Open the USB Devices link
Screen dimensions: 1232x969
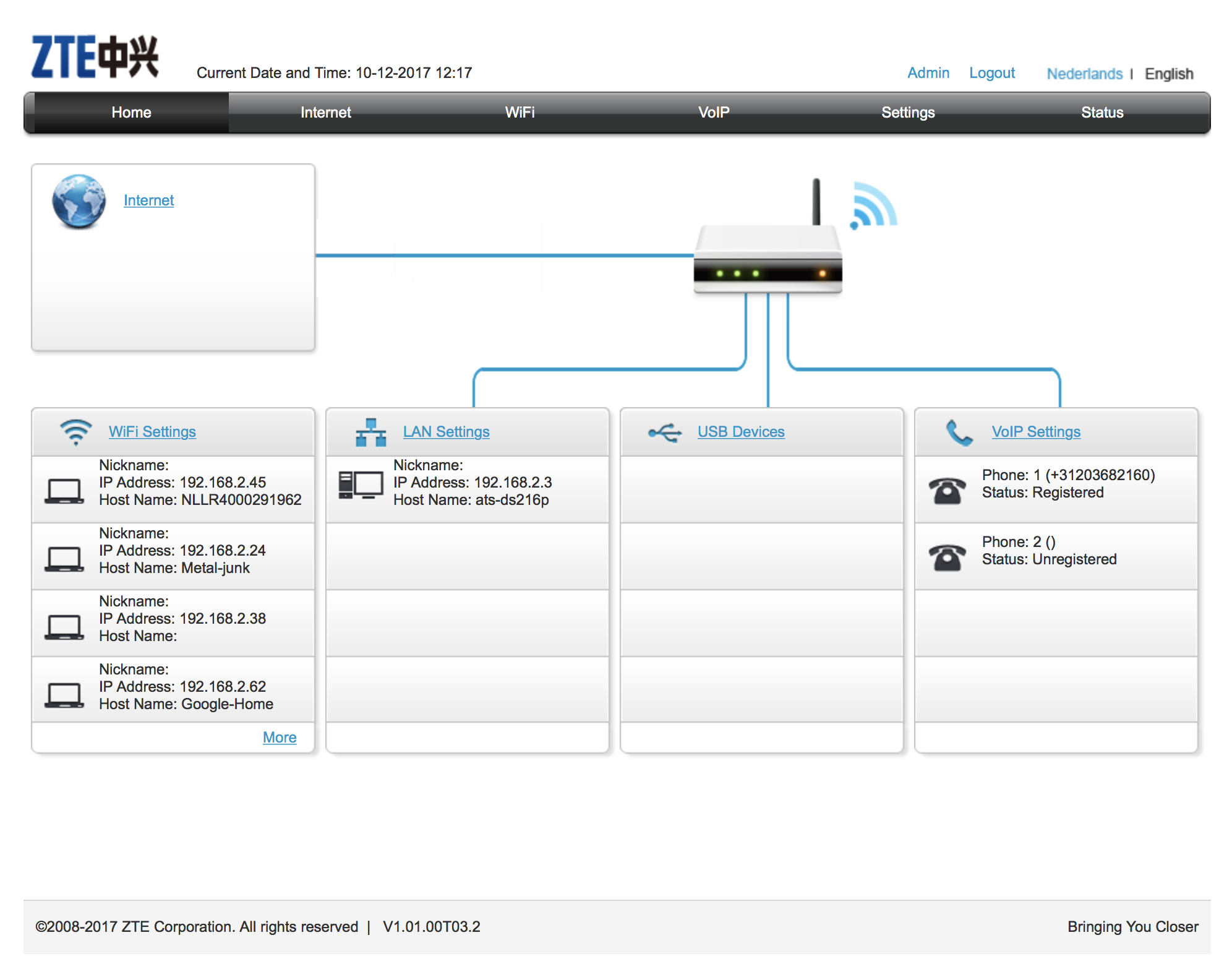[741, 432]
